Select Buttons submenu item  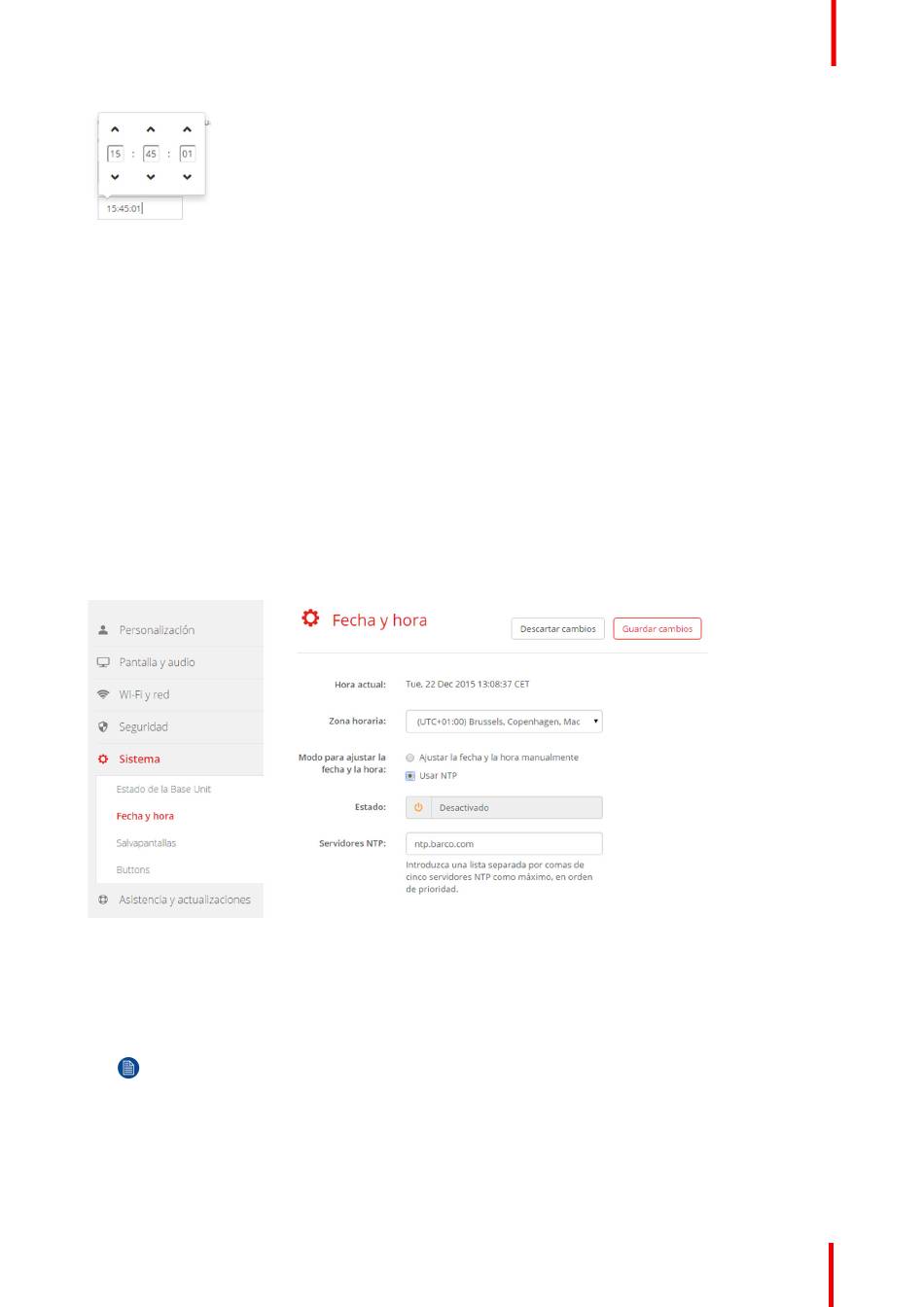pyautogui.click(x=133, y=870)
